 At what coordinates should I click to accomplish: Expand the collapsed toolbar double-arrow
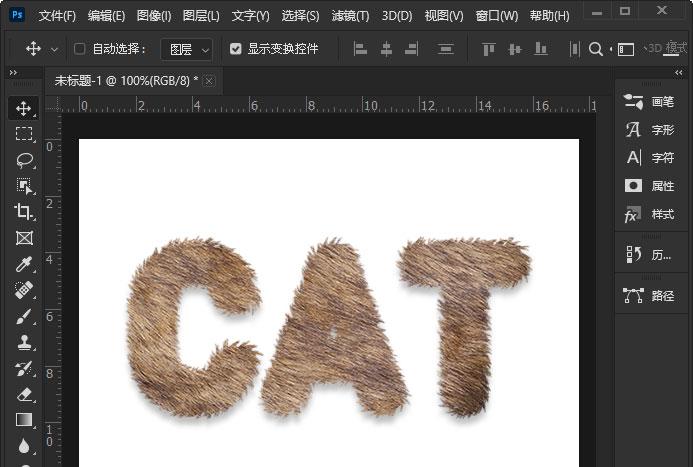pyautogui.click(x=13, y=72)
